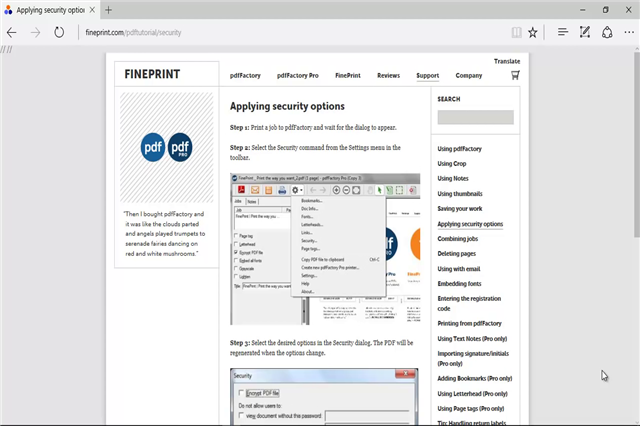Click the Step 1 instruction text
Screen dimensions: 640x426
coord(313,127)
